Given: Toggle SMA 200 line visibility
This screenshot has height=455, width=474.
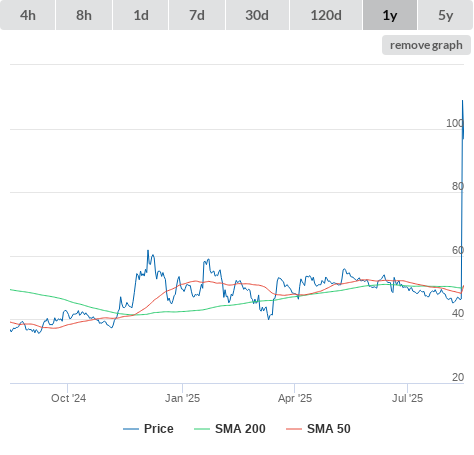Looking at the screenshot, I should 230,429.
